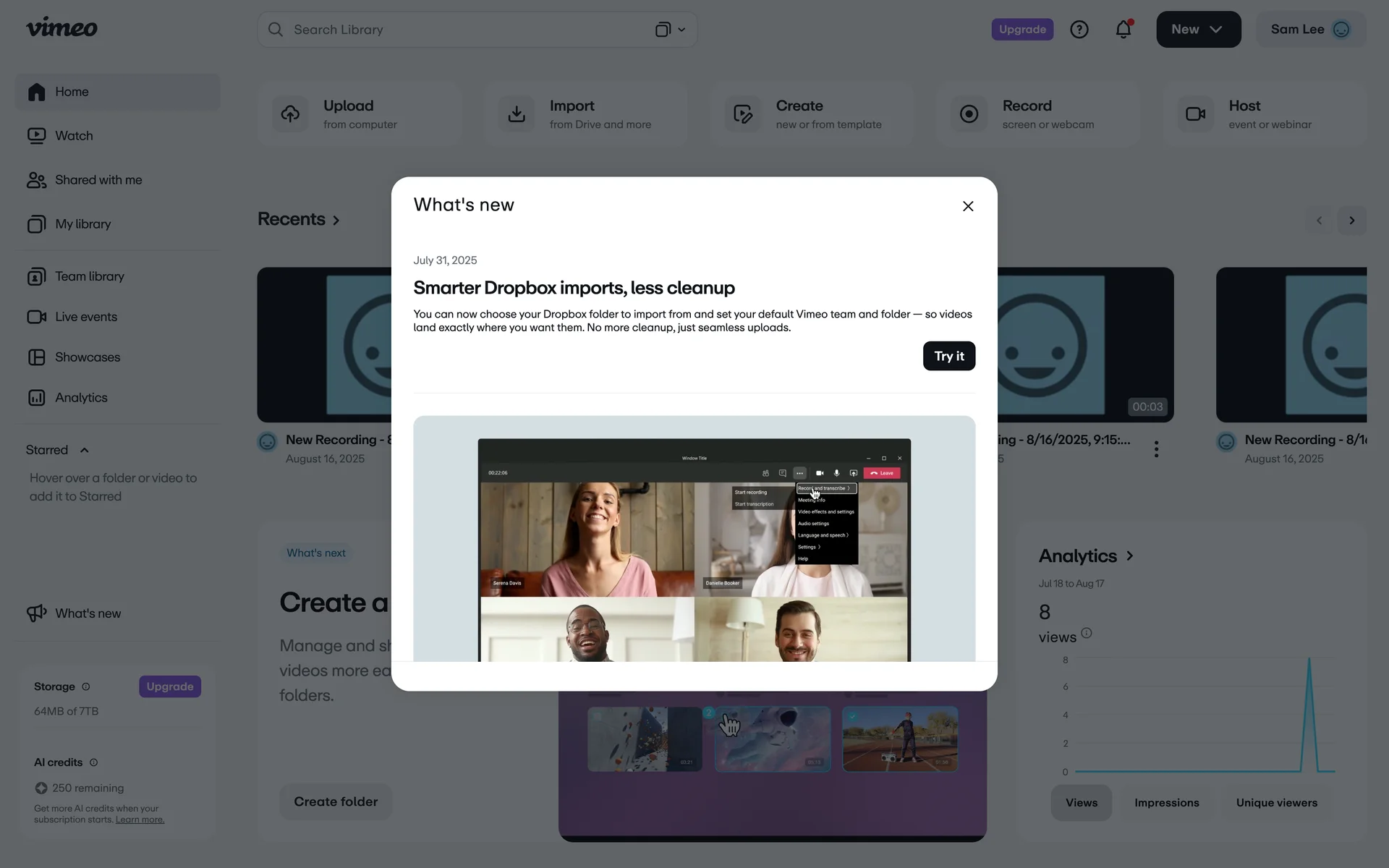Screen dimensions: 1389x868
Task: Click the vimeo logo
Action: coord(61,28)
